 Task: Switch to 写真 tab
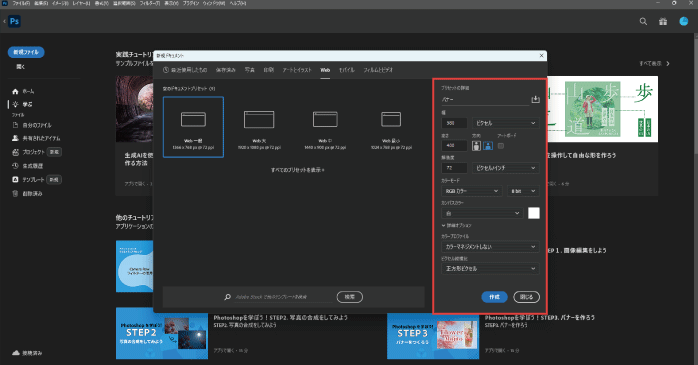coord(250,70)
